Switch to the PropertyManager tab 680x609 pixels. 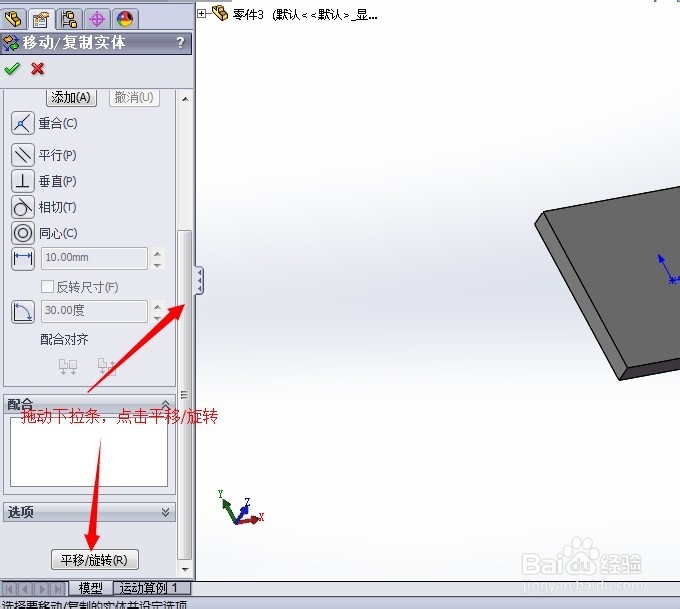41,19
